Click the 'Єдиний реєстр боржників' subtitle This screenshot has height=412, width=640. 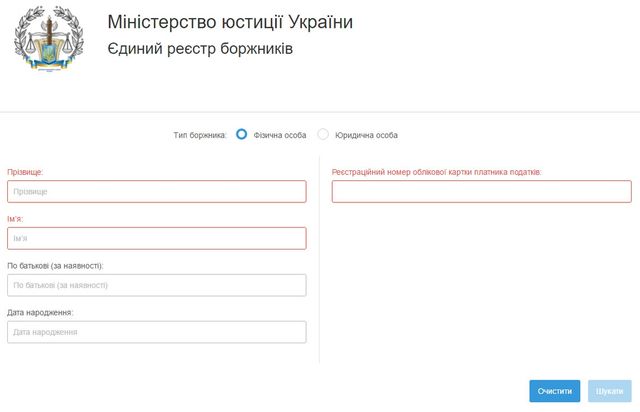(x=200, y=48)
